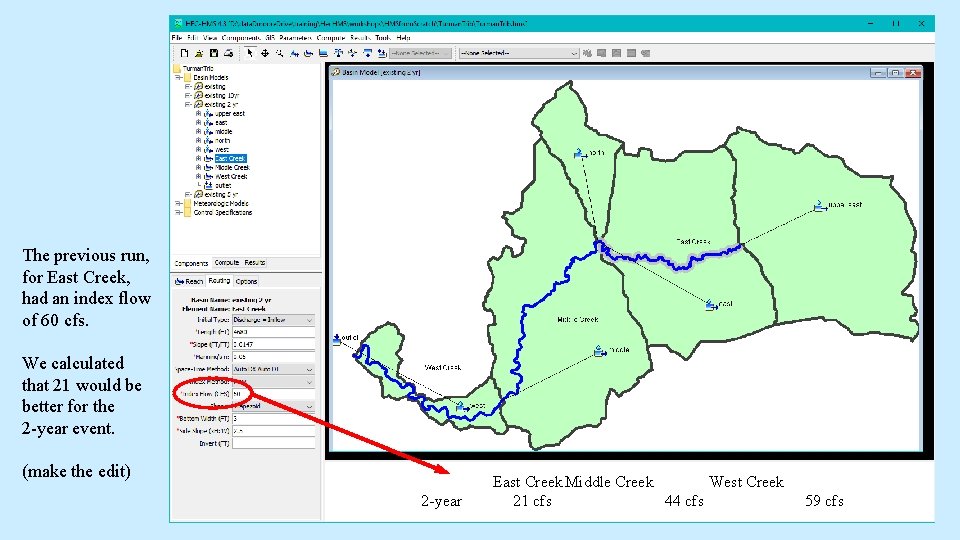Switch to the Results tab
Viewport: 960px width, 540px height.
tap(255, 263)
